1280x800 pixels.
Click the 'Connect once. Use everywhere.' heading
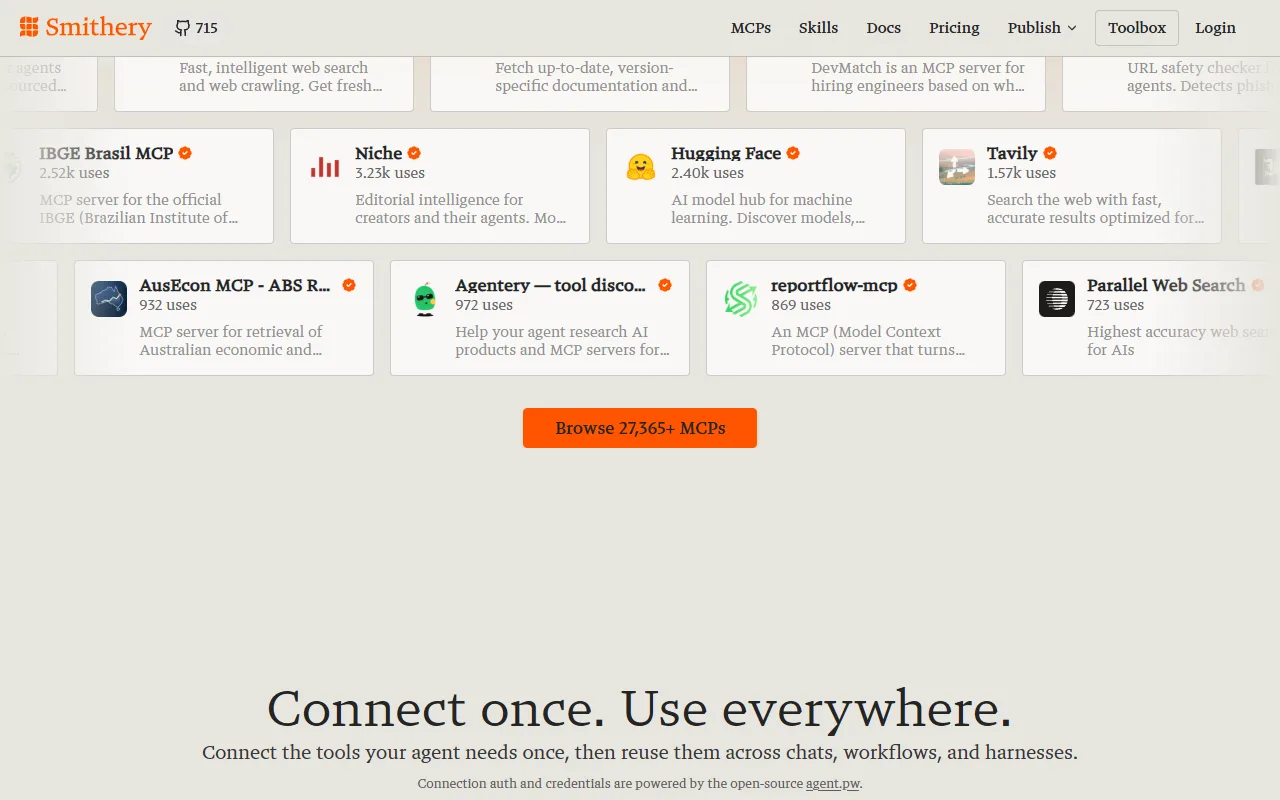[x=640, y=708]
